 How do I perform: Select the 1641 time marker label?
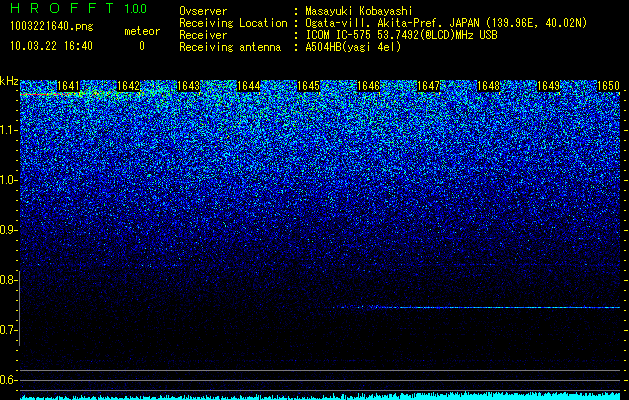[69, 86]
